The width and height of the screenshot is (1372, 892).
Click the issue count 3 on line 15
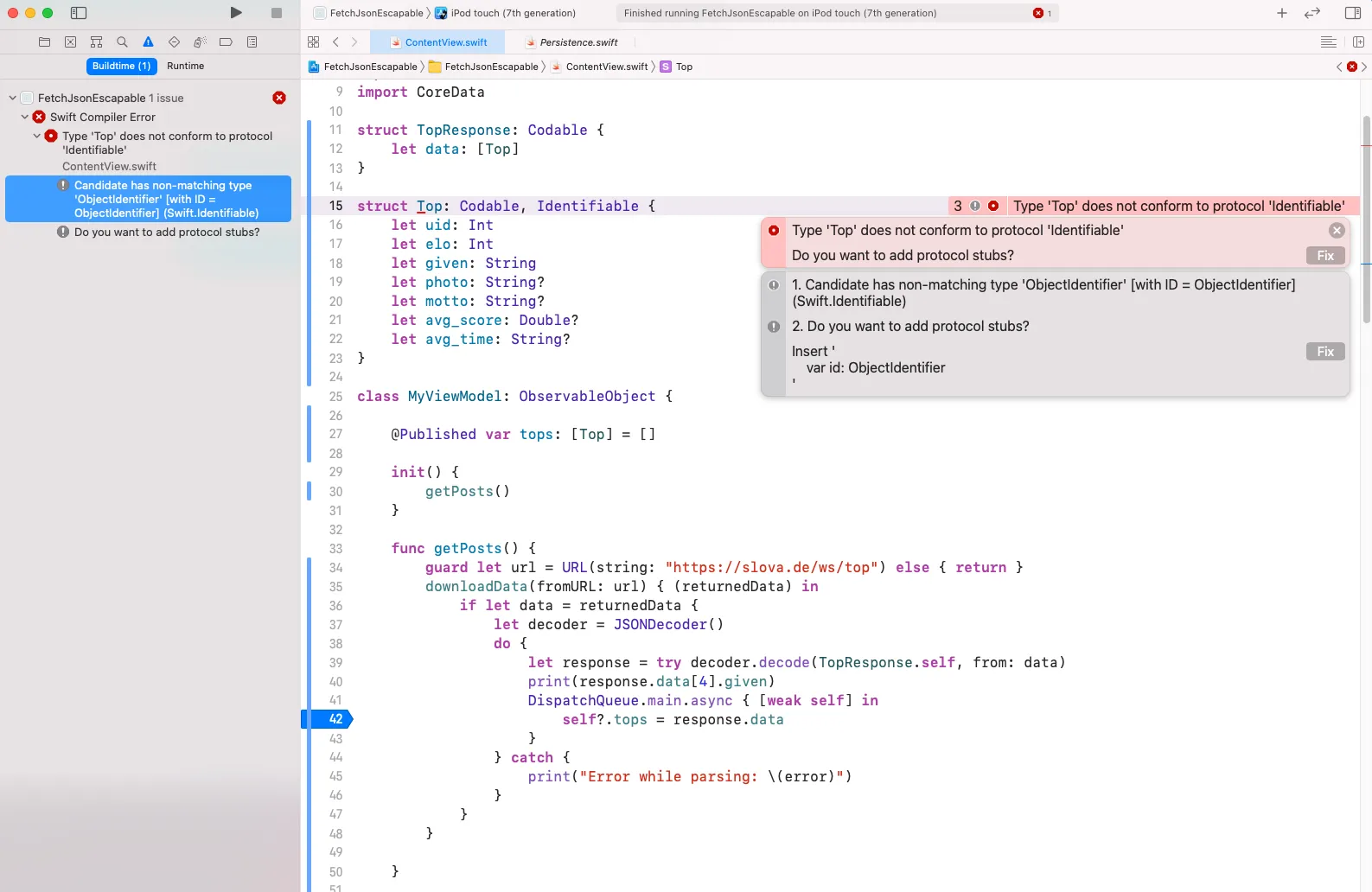[958, 206]
